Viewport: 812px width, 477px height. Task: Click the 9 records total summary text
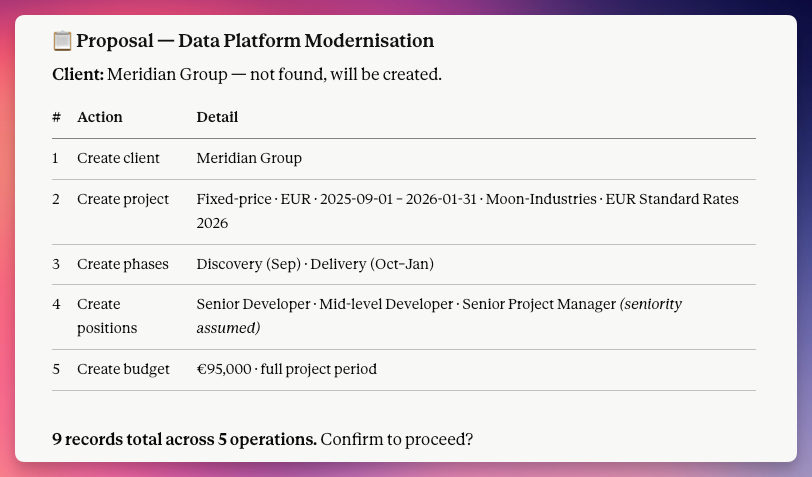184,439
